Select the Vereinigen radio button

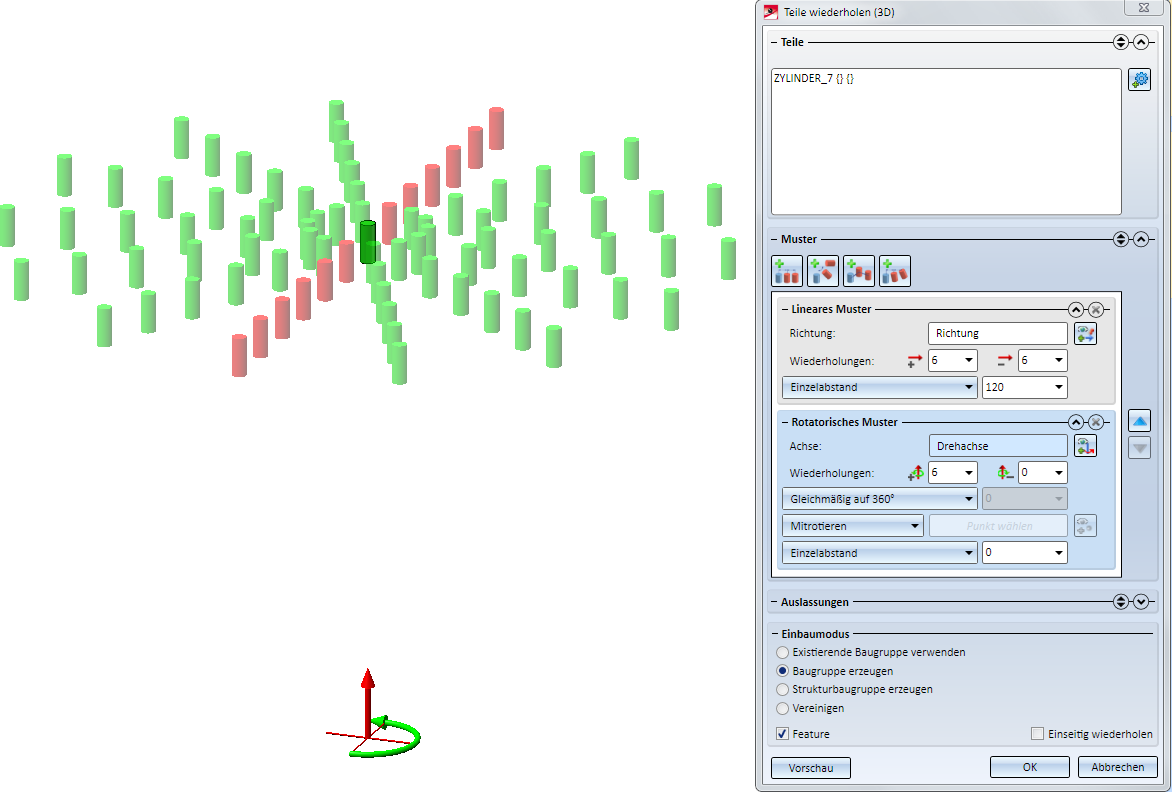pyautogui.click(x=783, y=708)
